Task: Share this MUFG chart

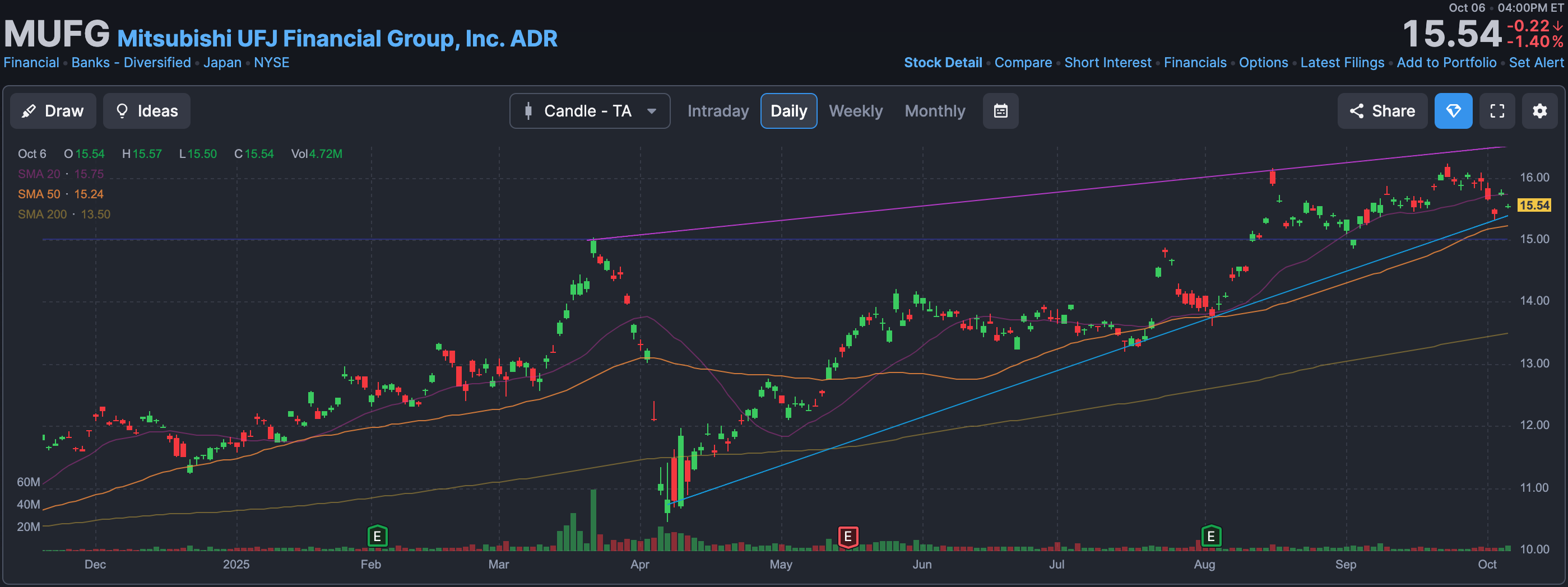Action: [x=1383, y=111]
